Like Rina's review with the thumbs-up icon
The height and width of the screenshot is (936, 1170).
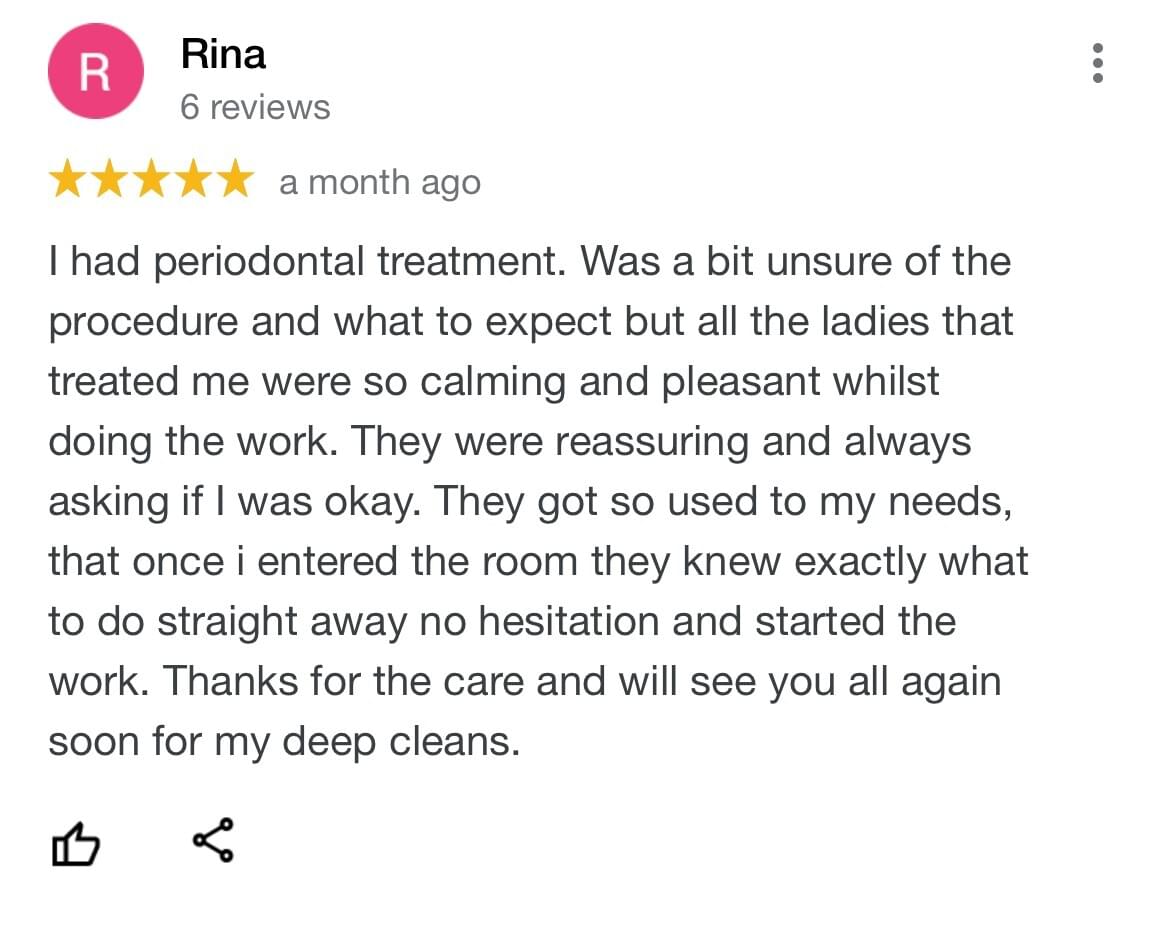click(75, 843)
